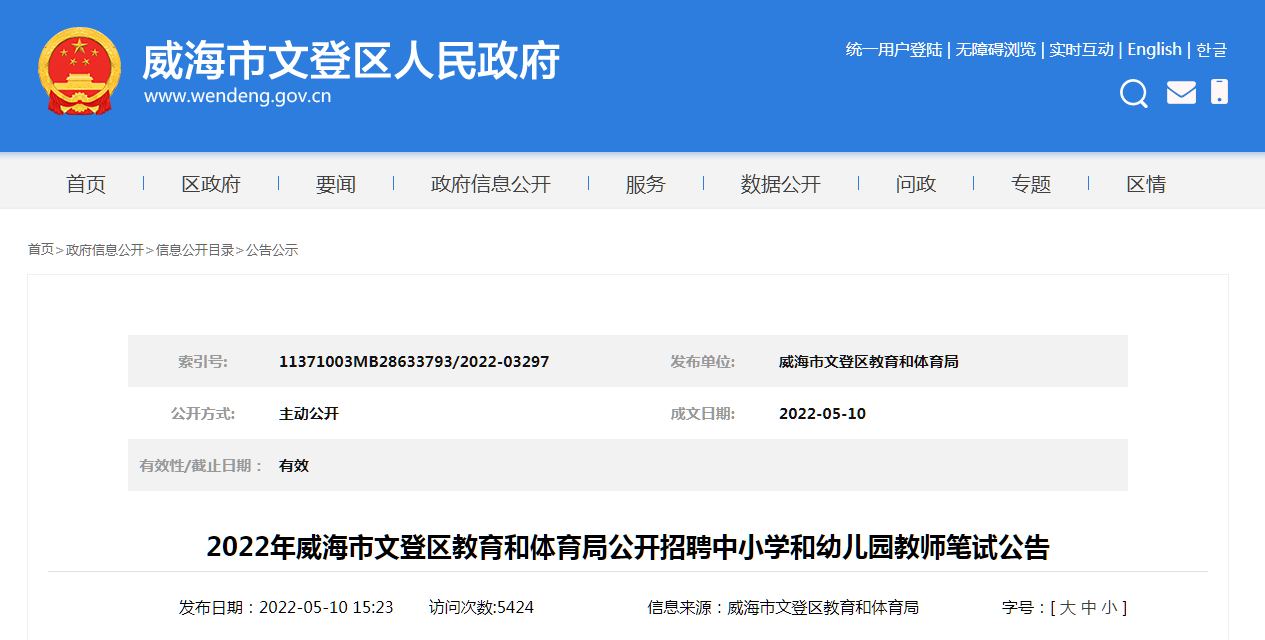
Task: Click 首页 in the breadcrumb
Action: tap(41, 250)
